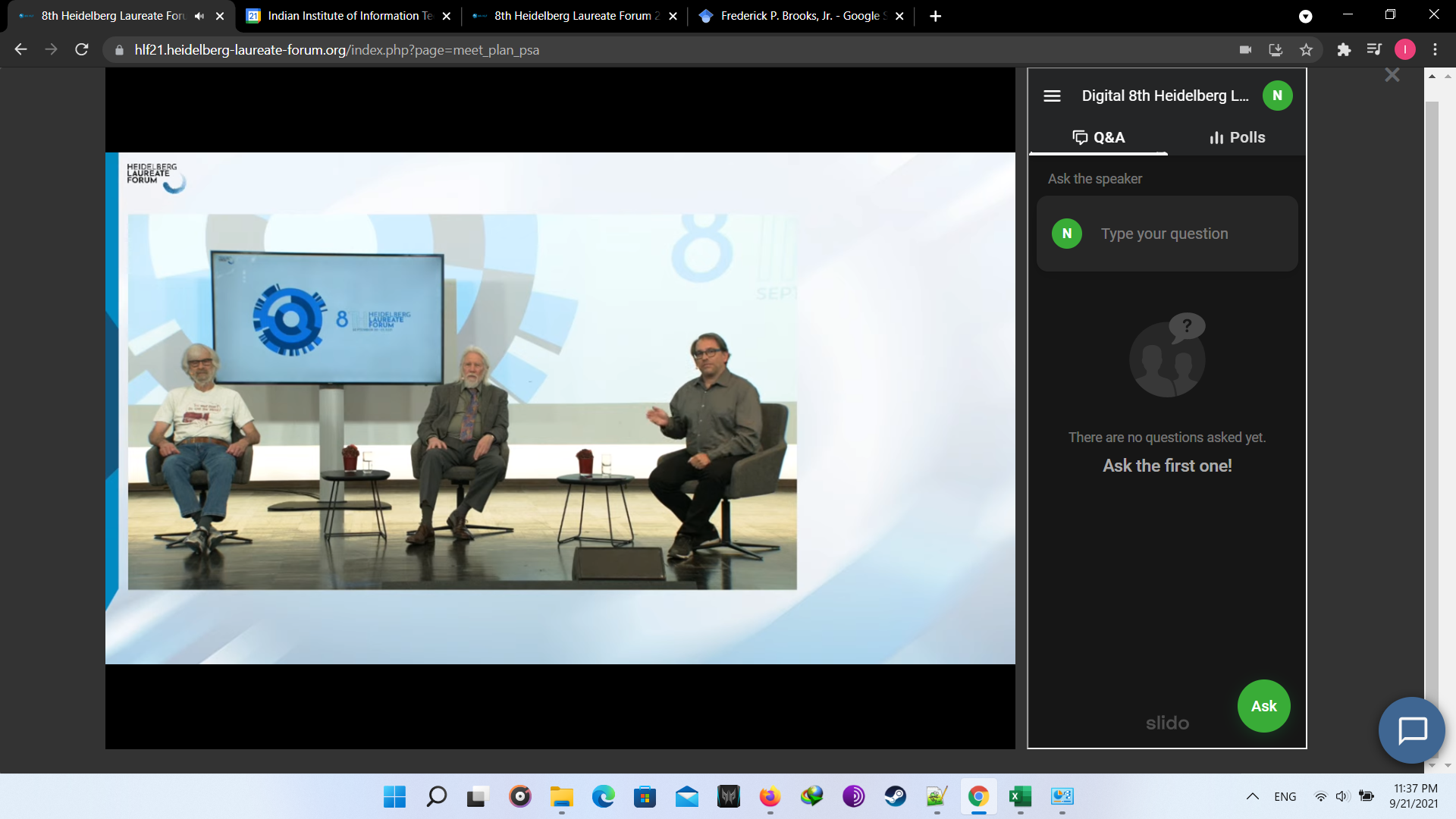Viewport: 1456px width, 819px height.
Task: Open Steam from the Windows taskbar
Action: click(895, 796)
